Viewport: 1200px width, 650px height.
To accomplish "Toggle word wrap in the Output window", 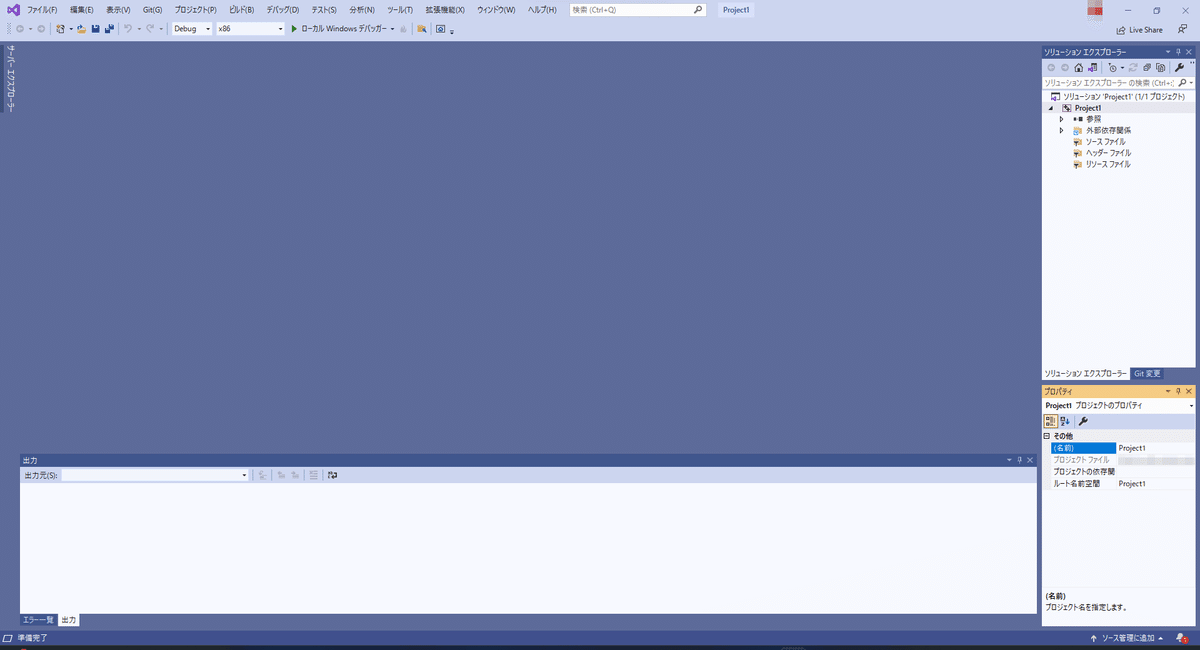I will [x=333, y=475].
